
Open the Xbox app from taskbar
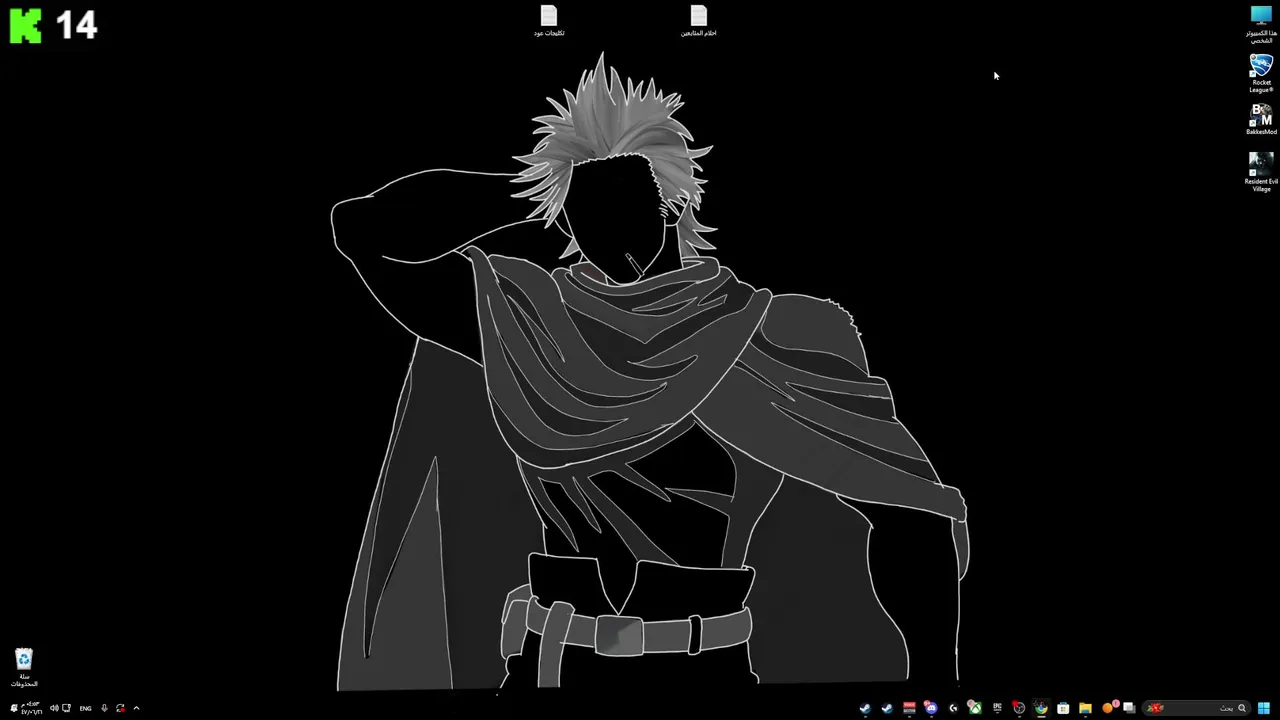pyautogui.click(x=975, y=708)
